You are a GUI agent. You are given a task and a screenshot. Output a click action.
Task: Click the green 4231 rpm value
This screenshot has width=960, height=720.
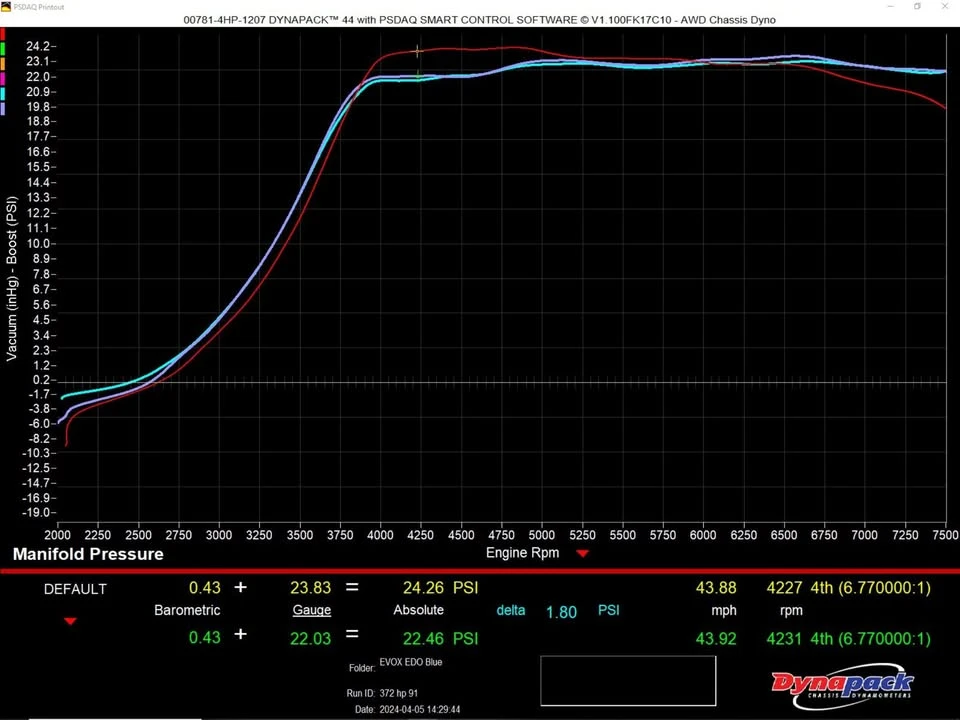click(x=784, y=639)
